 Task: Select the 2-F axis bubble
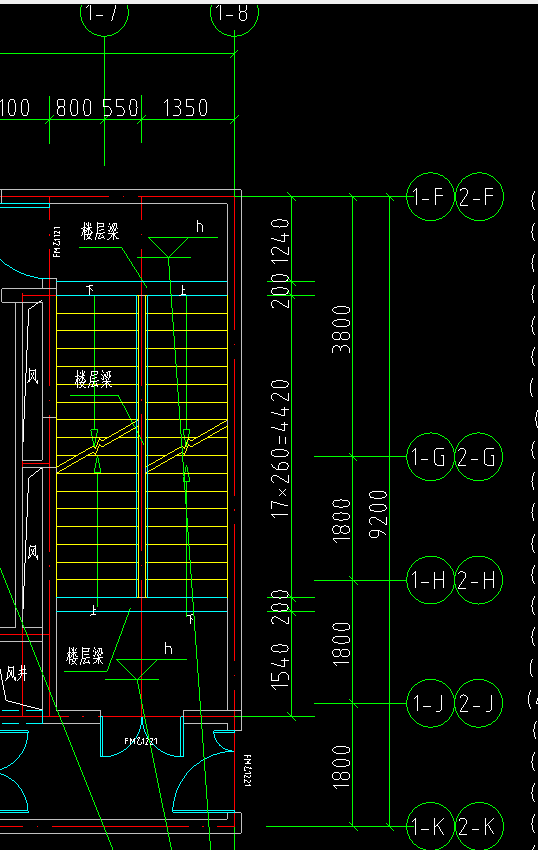coord(479,196)
